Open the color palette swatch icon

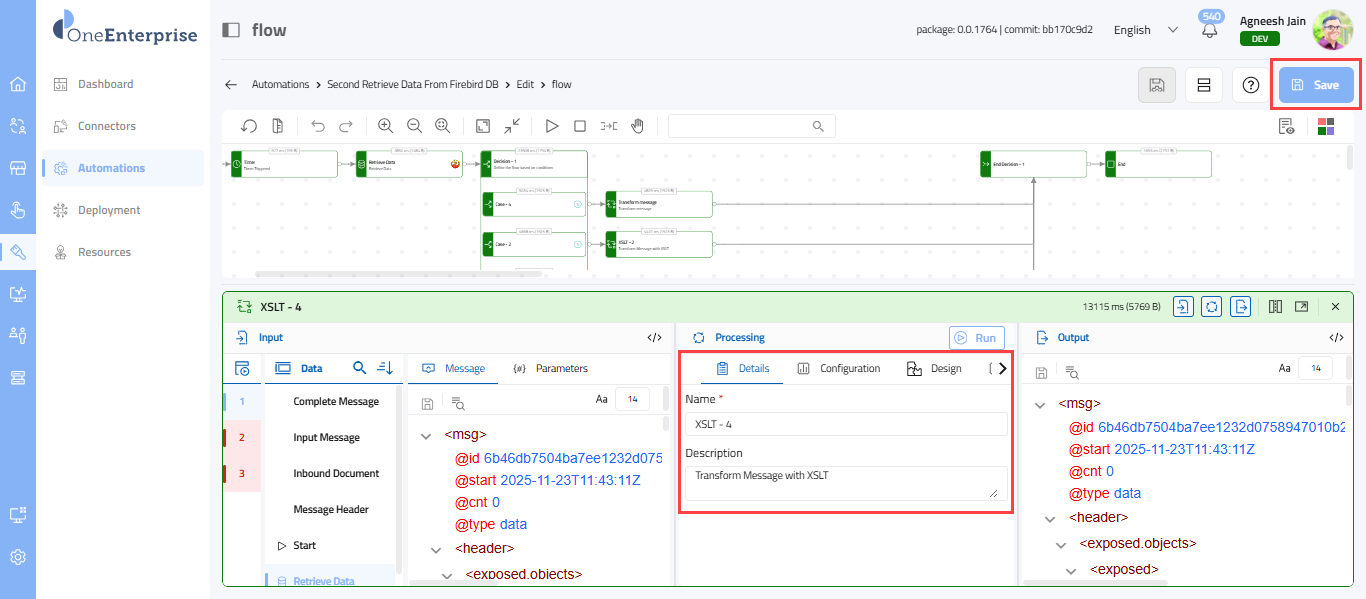click(x=1326, y=126)
